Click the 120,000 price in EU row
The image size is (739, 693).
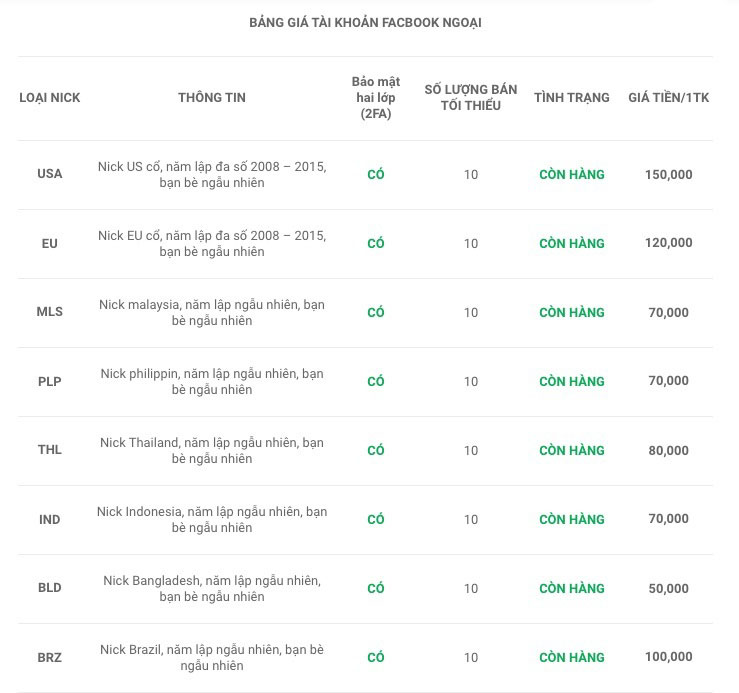668,243
